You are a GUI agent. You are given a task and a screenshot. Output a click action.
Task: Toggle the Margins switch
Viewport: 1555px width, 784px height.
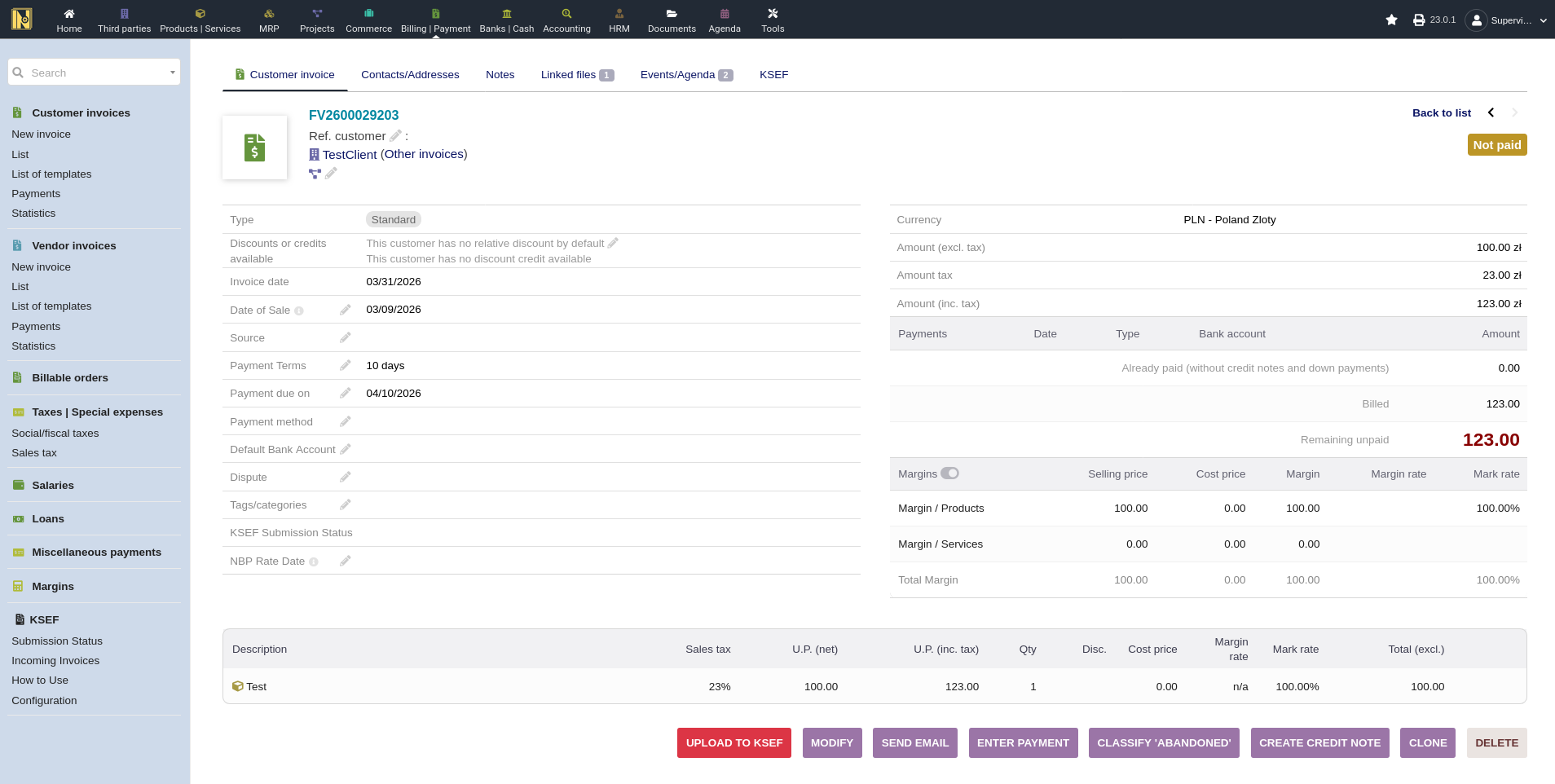(949, 473)
